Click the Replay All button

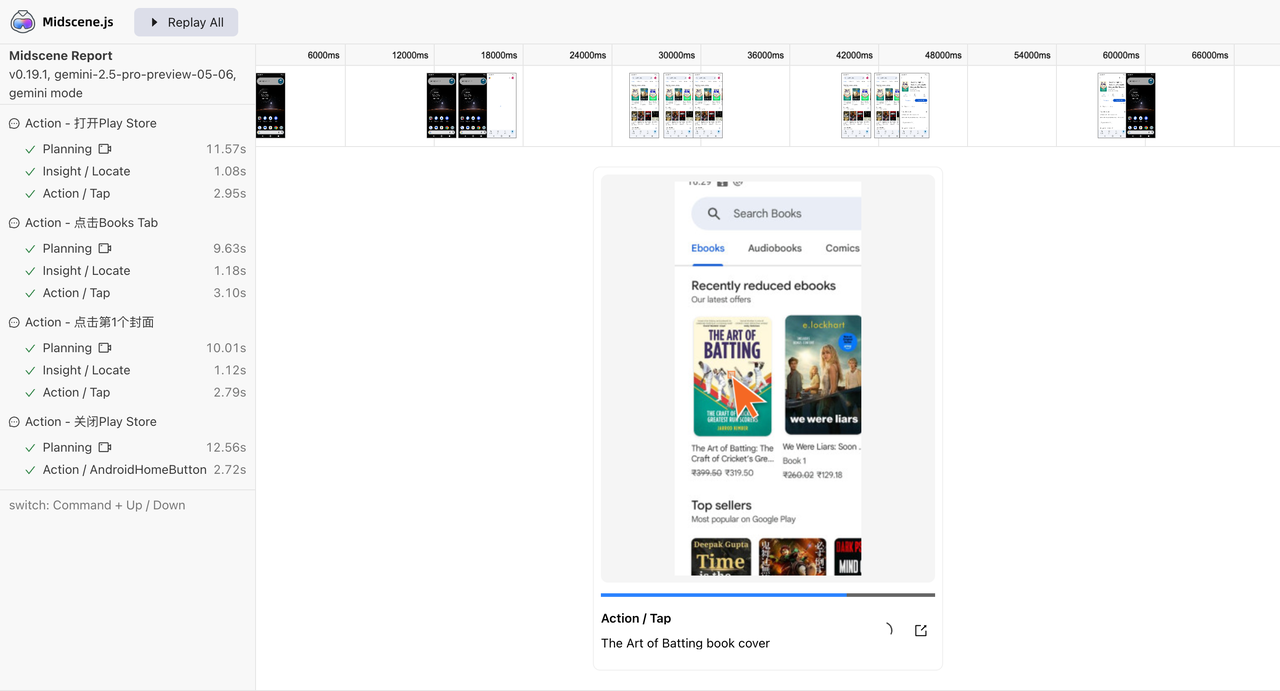coord(186,22)
